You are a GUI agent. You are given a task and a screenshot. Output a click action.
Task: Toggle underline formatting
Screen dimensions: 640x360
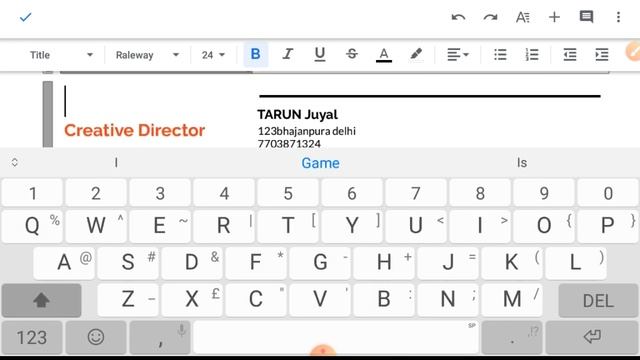320,54
